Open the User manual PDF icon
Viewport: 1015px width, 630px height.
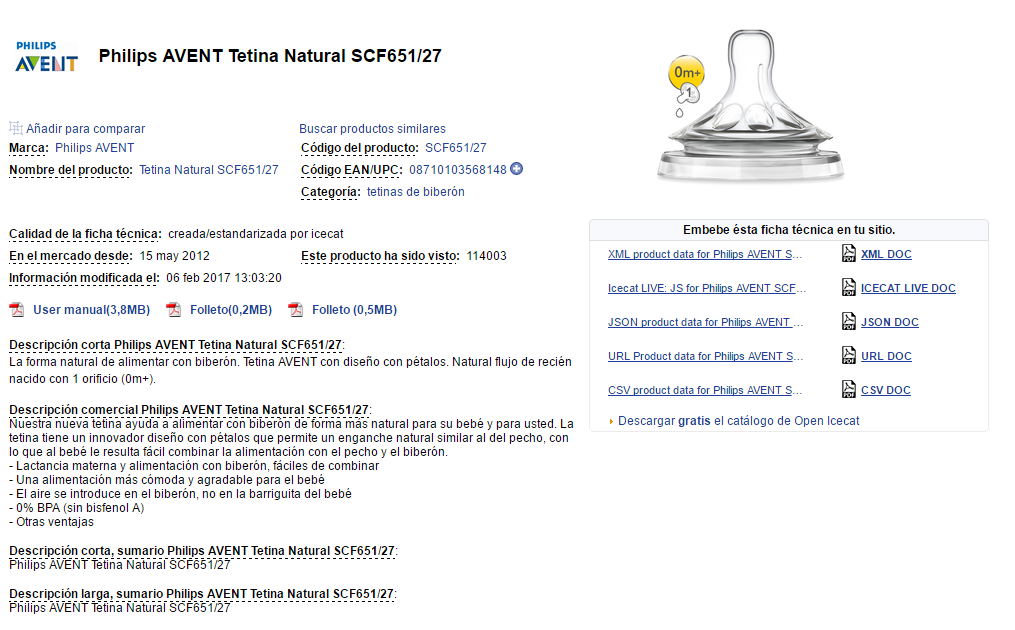point(16,310)
